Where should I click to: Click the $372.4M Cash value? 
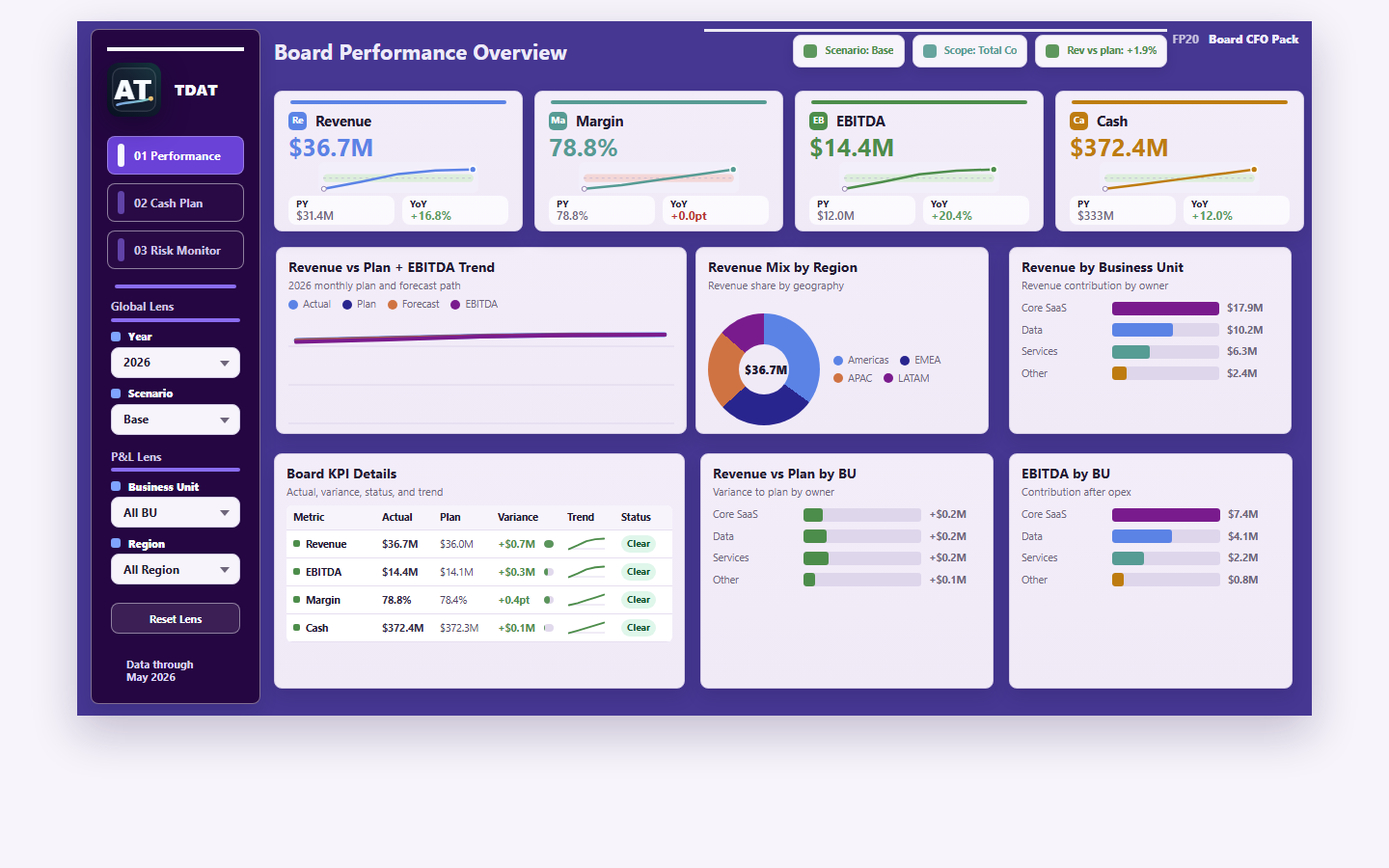[x=1119, y=148]
